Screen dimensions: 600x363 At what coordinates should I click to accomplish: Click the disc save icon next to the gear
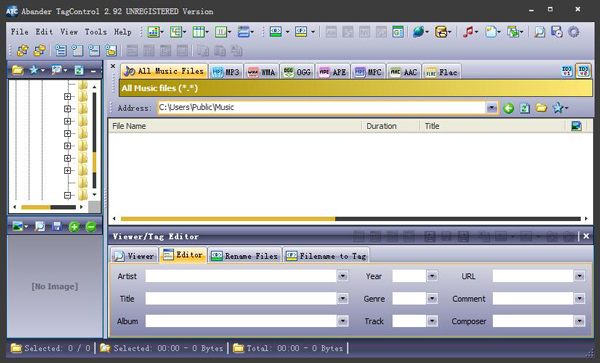click(x=556, y=32)
